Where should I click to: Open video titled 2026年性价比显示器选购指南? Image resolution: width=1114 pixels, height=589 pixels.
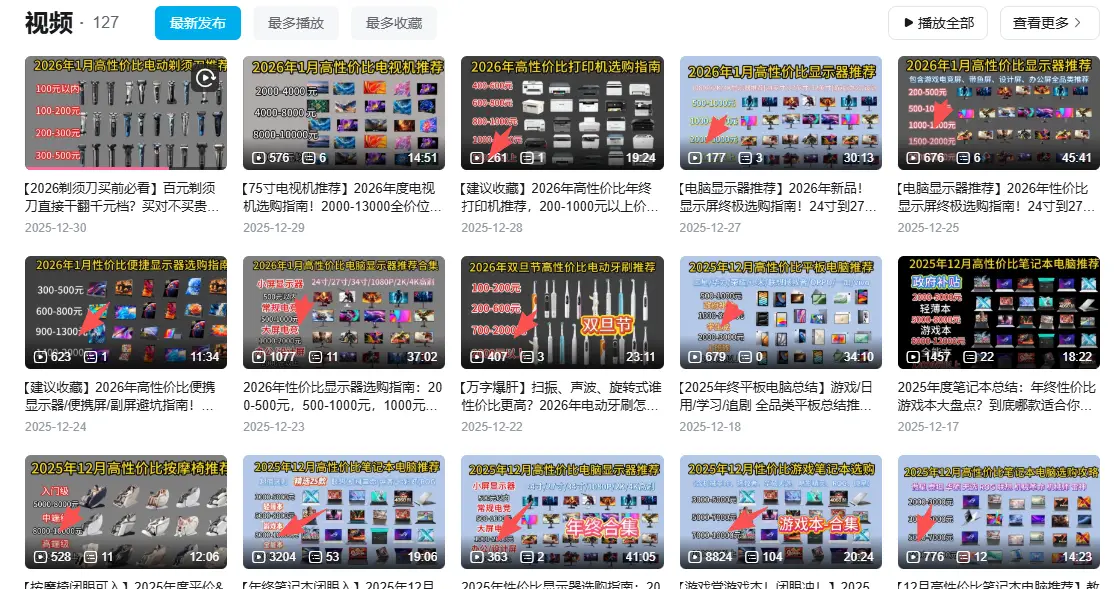coord(342,396)
